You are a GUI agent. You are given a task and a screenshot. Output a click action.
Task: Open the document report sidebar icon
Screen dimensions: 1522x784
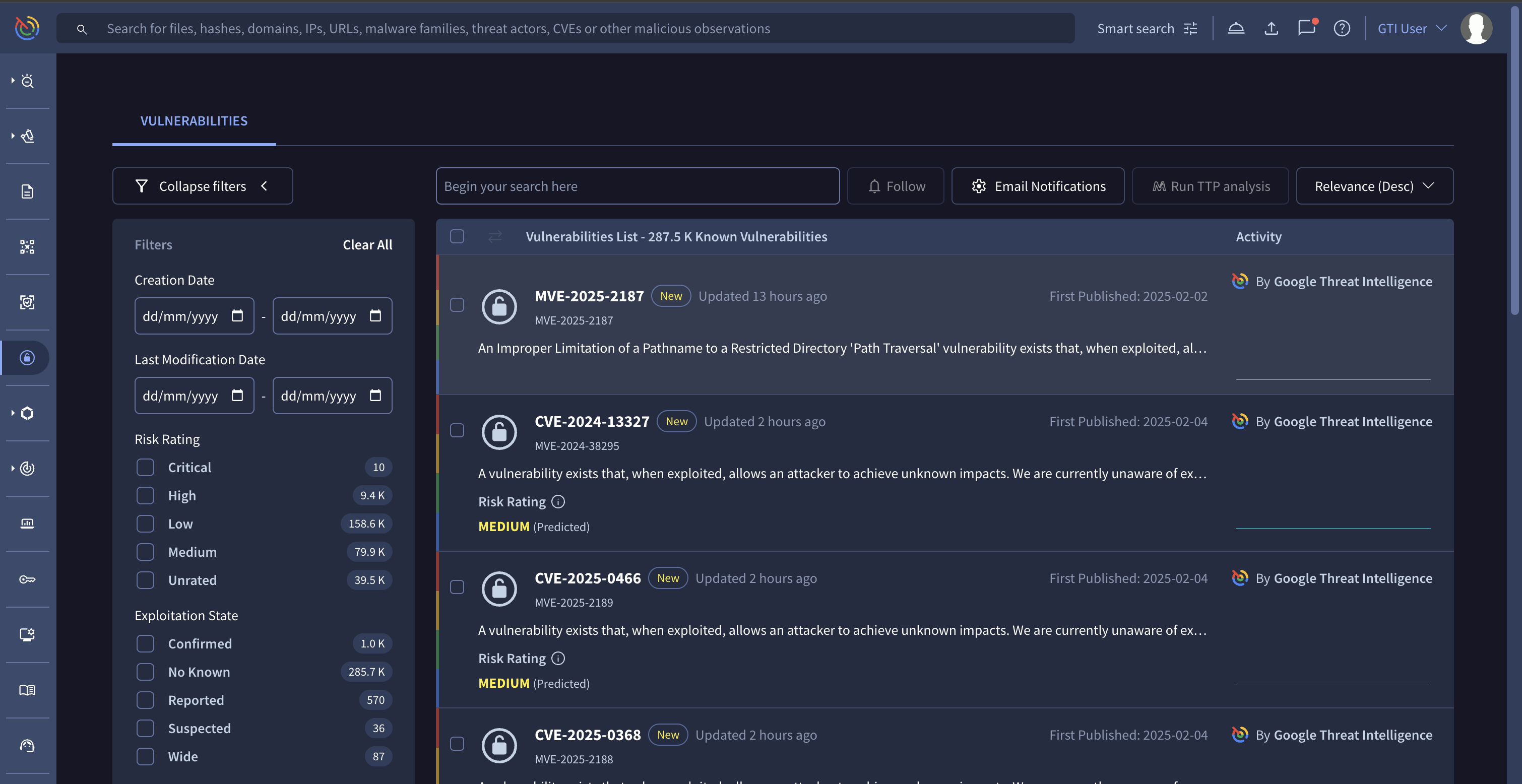point(27,191)
